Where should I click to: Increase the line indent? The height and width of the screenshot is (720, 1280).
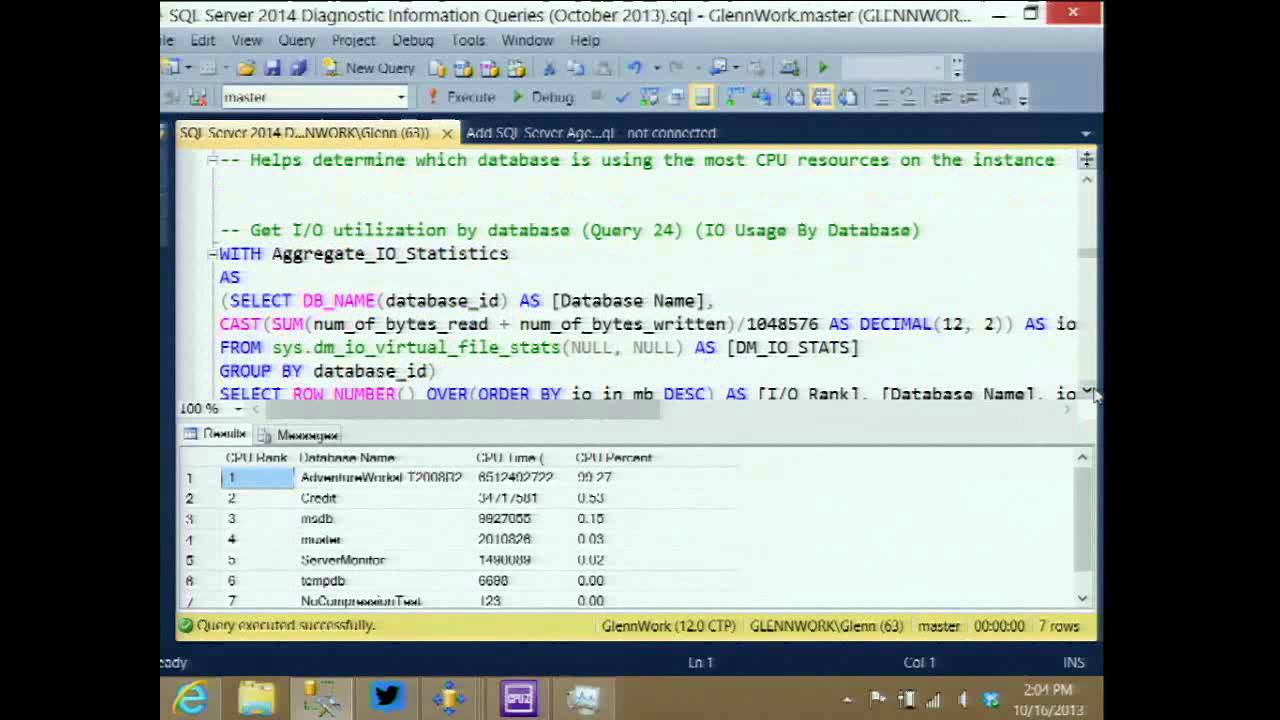[x=968, y=97]
